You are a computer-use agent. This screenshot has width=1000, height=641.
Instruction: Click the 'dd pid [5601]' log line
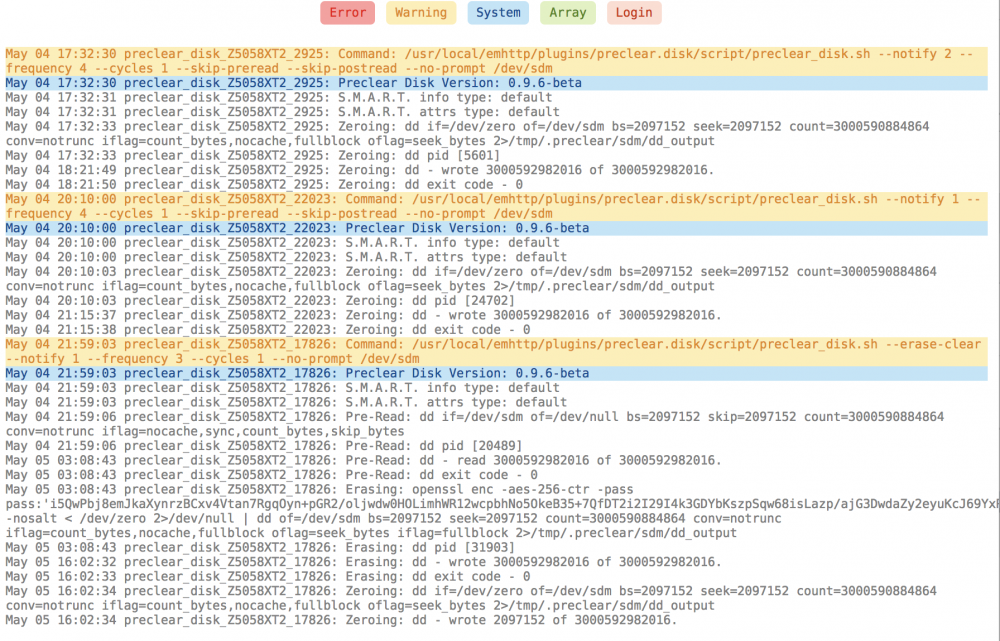pos(253,156)
